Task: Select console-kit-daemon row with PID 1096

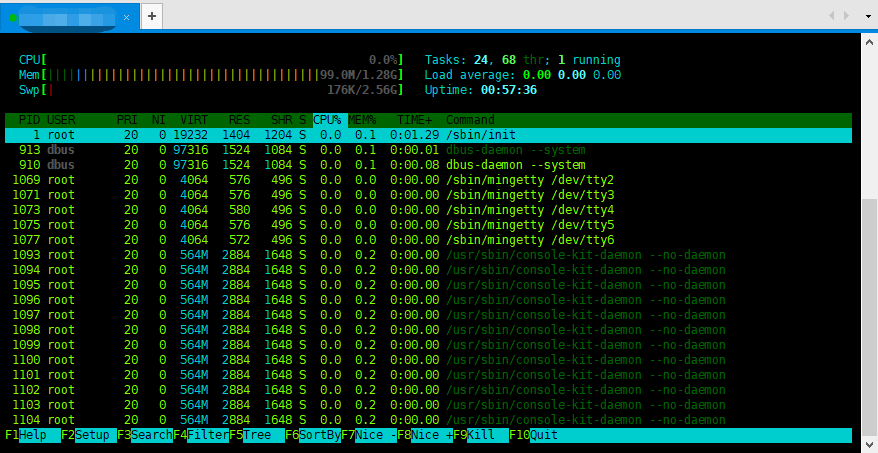Action: click(x=428, y=300)
